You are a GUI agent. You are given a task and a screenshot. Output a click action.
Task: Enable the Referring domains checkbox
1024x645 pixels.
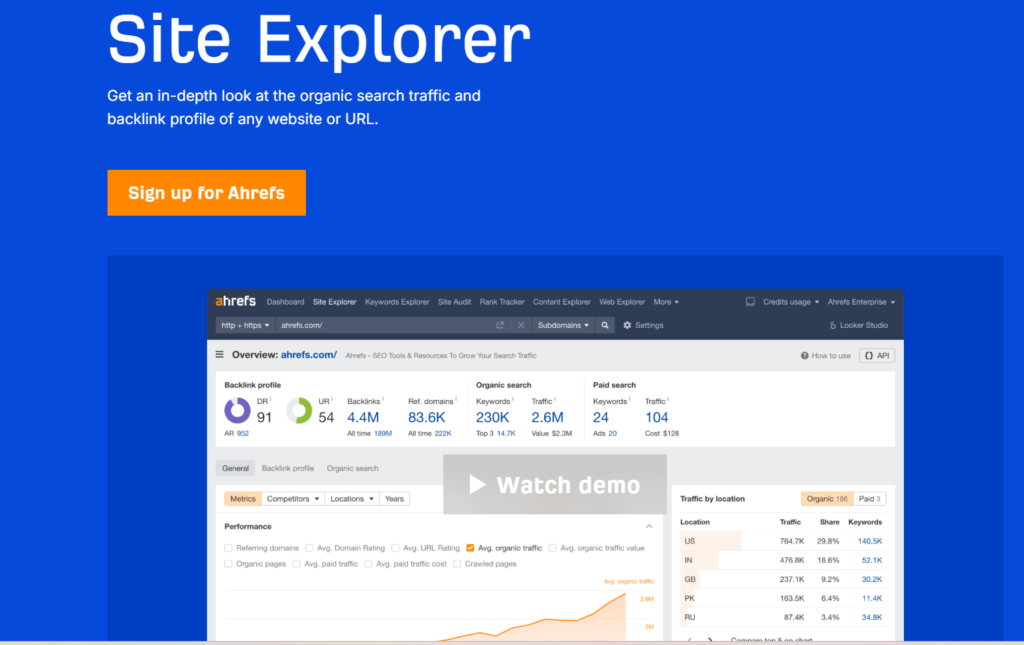pyautogui.click(x=228, y=548)
